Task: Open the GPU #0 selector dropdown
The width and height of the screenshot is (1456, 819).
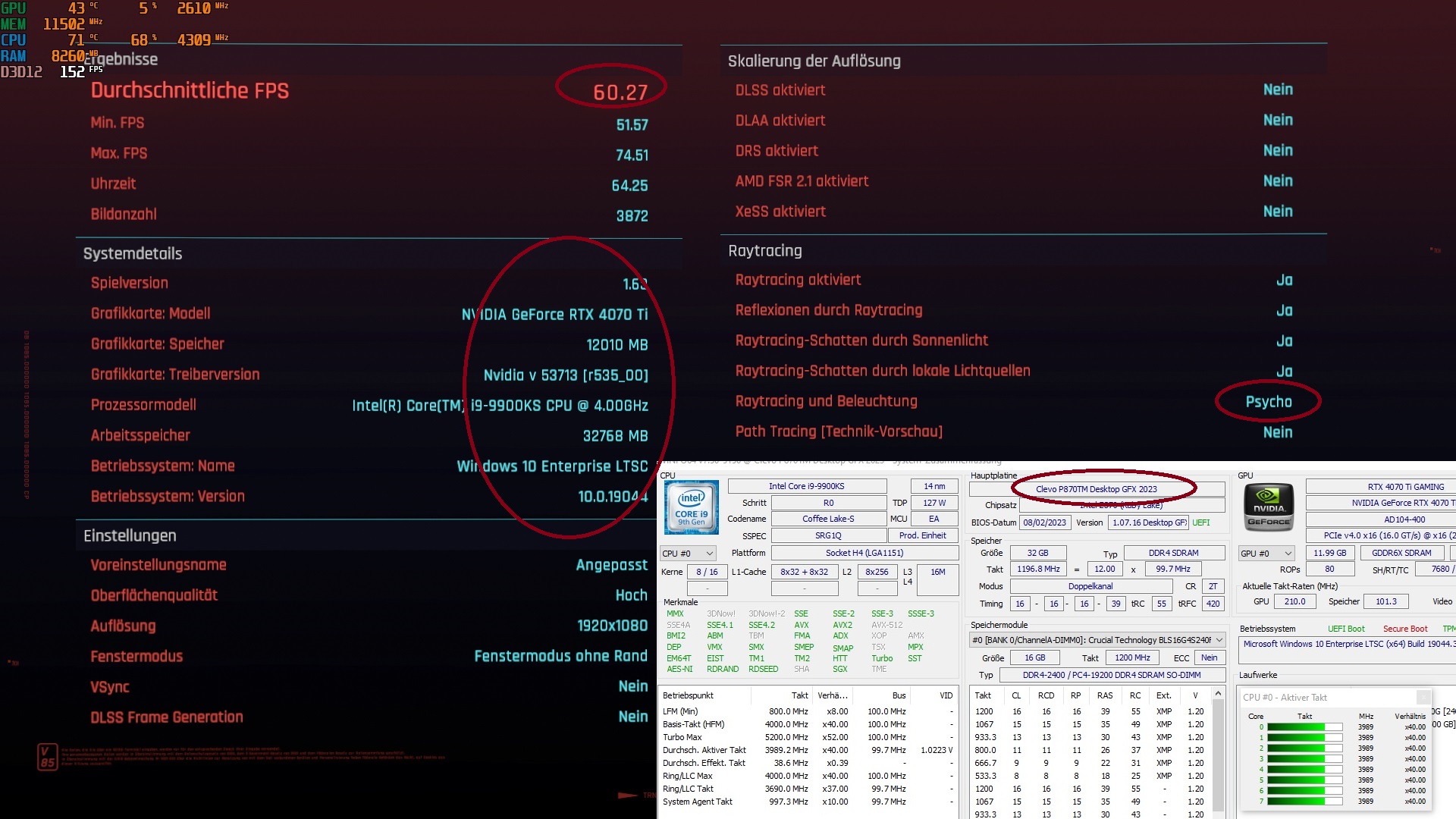Action: [x=1266, y=554]
